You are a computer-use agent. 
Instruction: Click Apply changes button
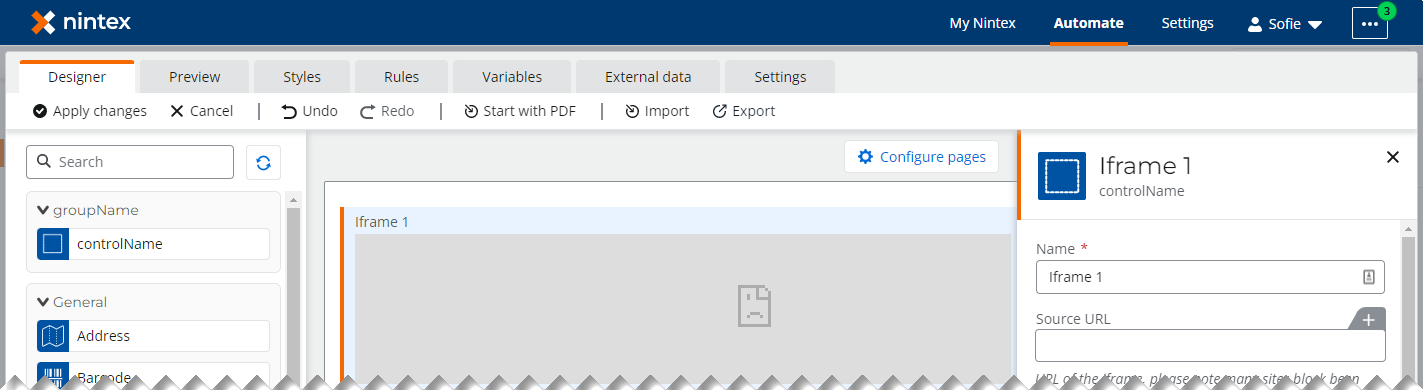(x=90, y=111)
